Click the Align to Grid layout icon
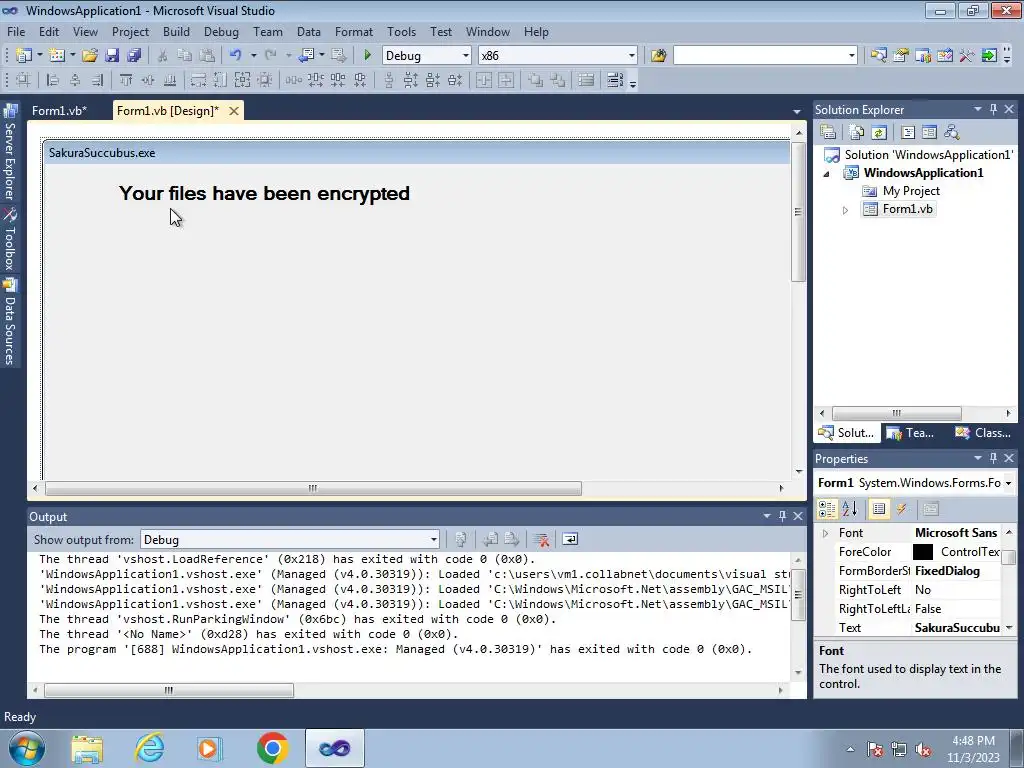 [x=23, y=80]
